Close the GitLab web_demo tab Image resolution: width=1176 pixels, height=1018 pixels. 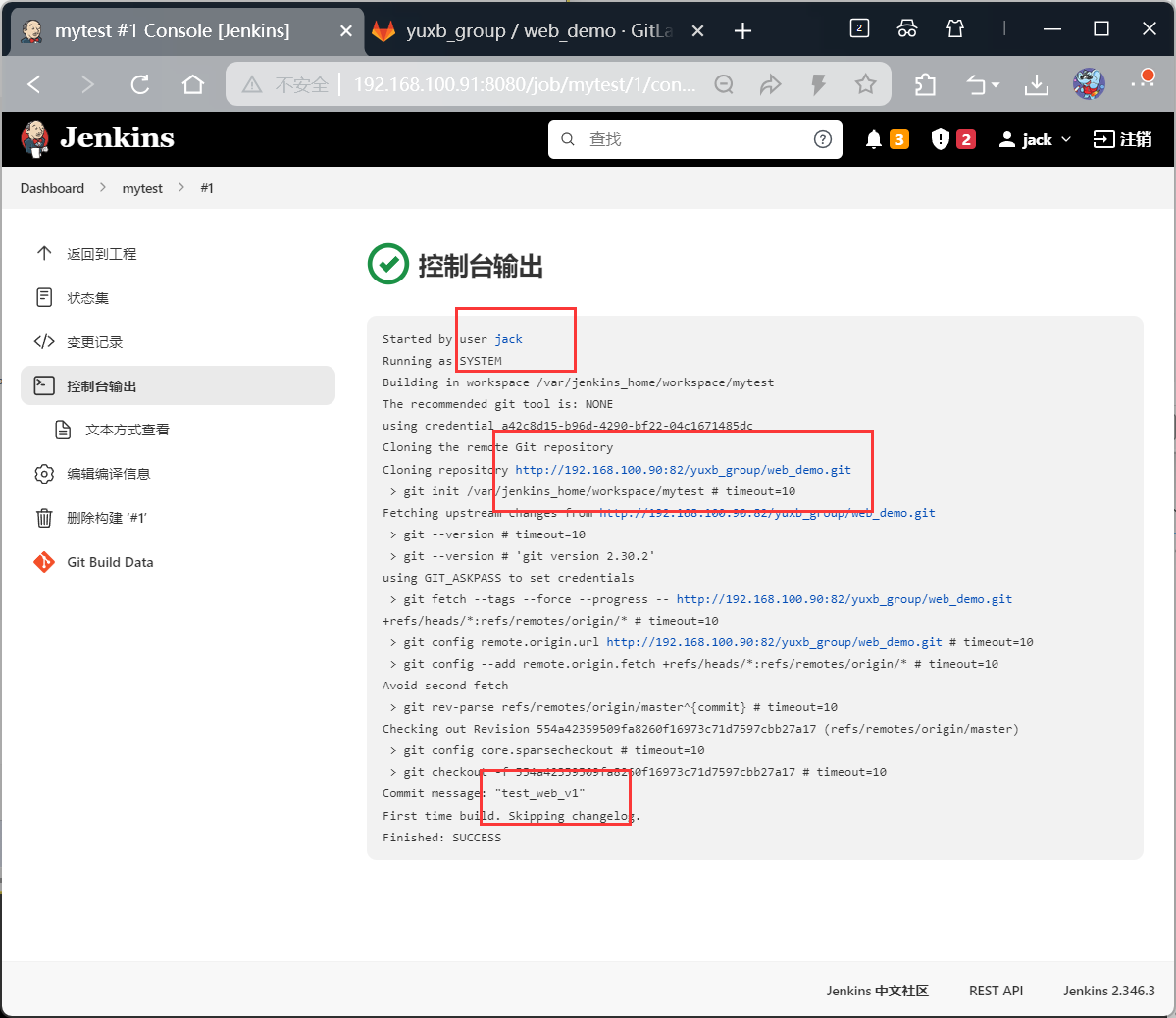(697, 30)
